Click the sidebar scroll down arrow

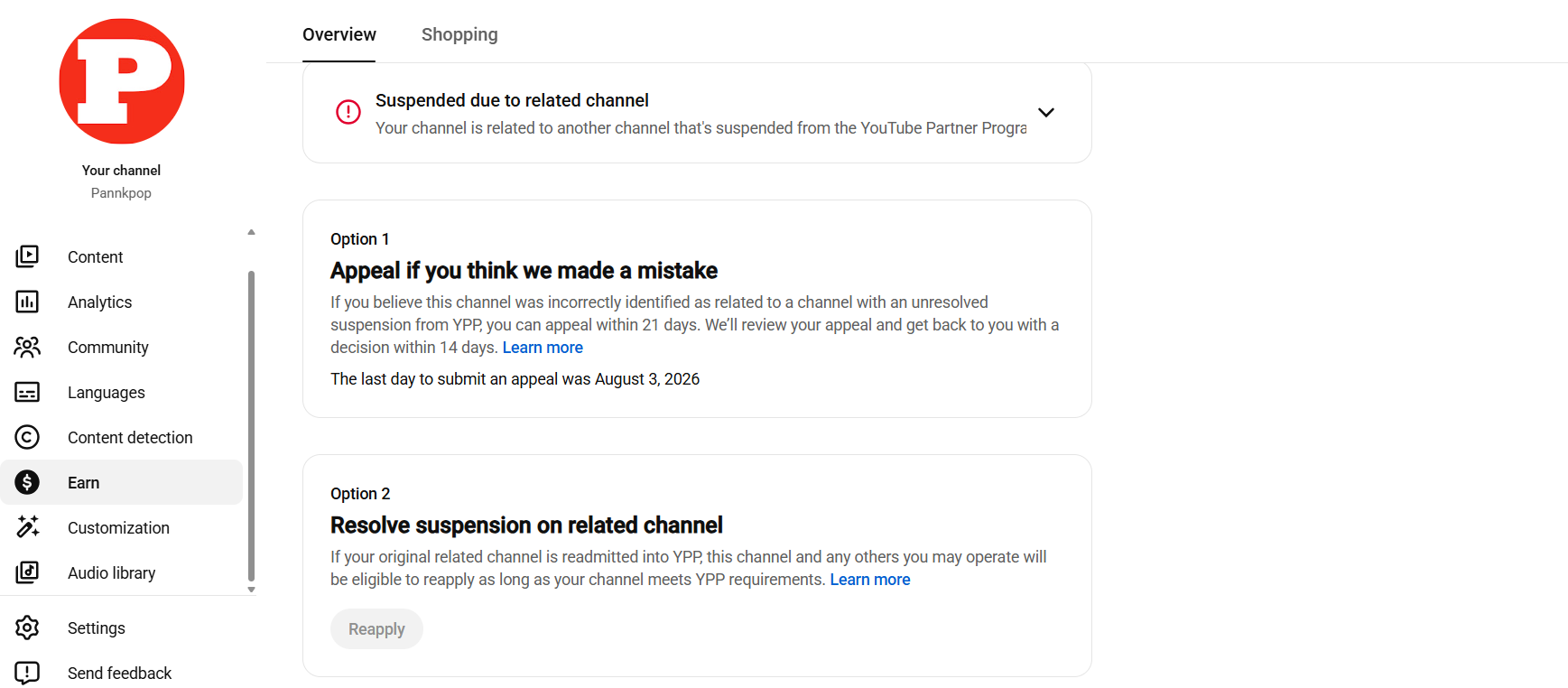[x=251, y=590]
